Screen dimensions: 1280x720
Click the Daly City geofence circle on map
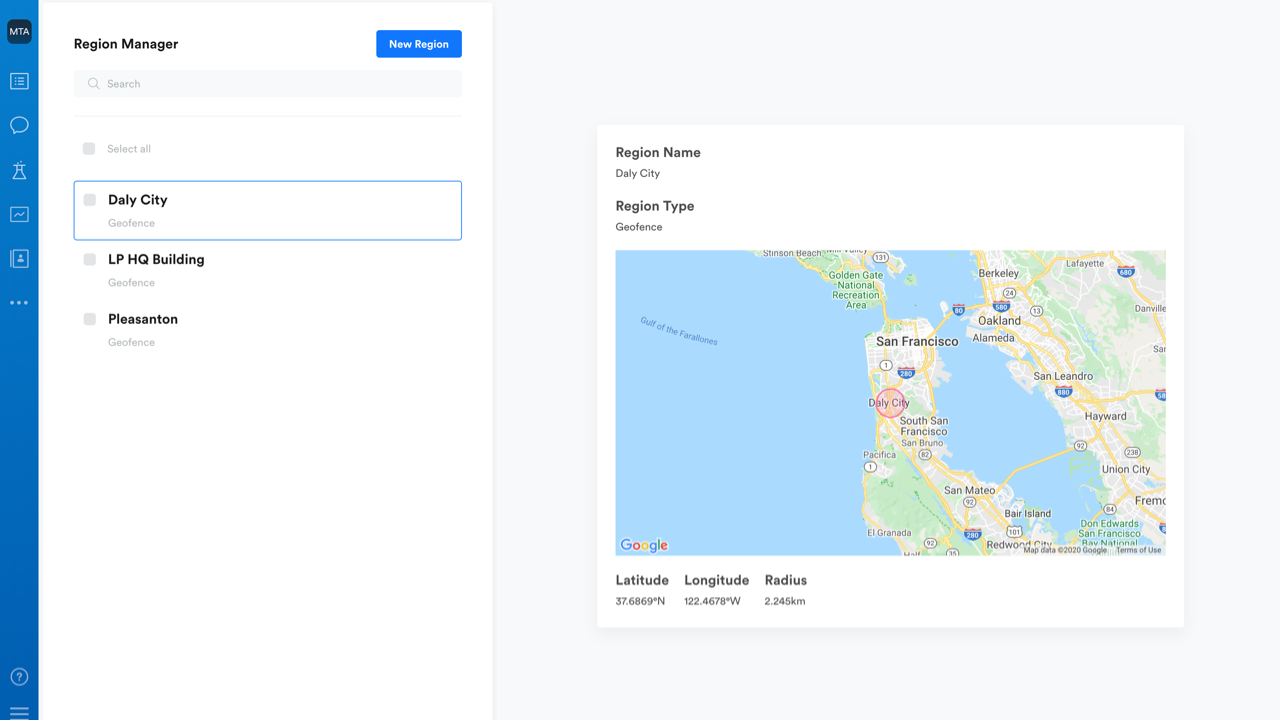[890, 402]
